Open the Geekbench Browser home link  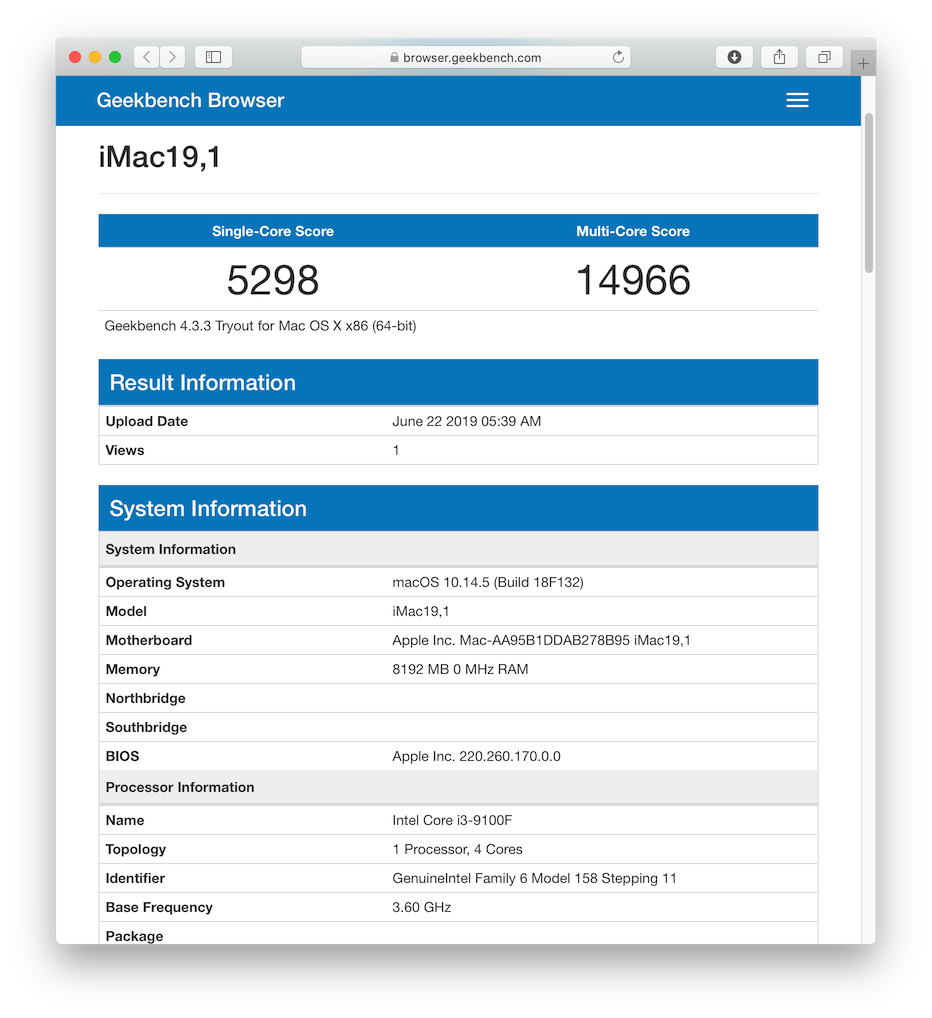pos(190,100)
